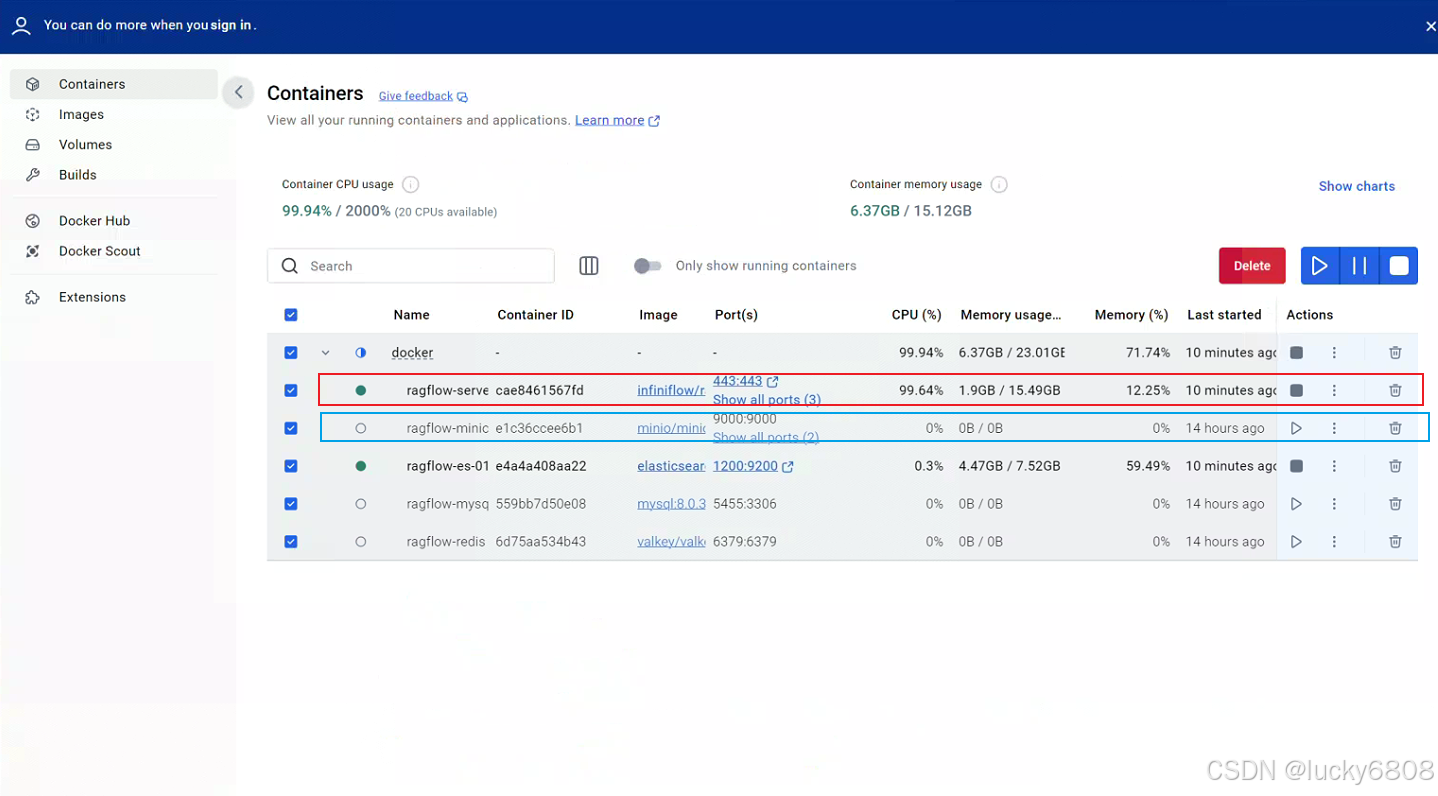The image size is (1438, 796).
Task: Toggle the docker group checkbox
Action: pyautogui.click(x=291, y=353)
